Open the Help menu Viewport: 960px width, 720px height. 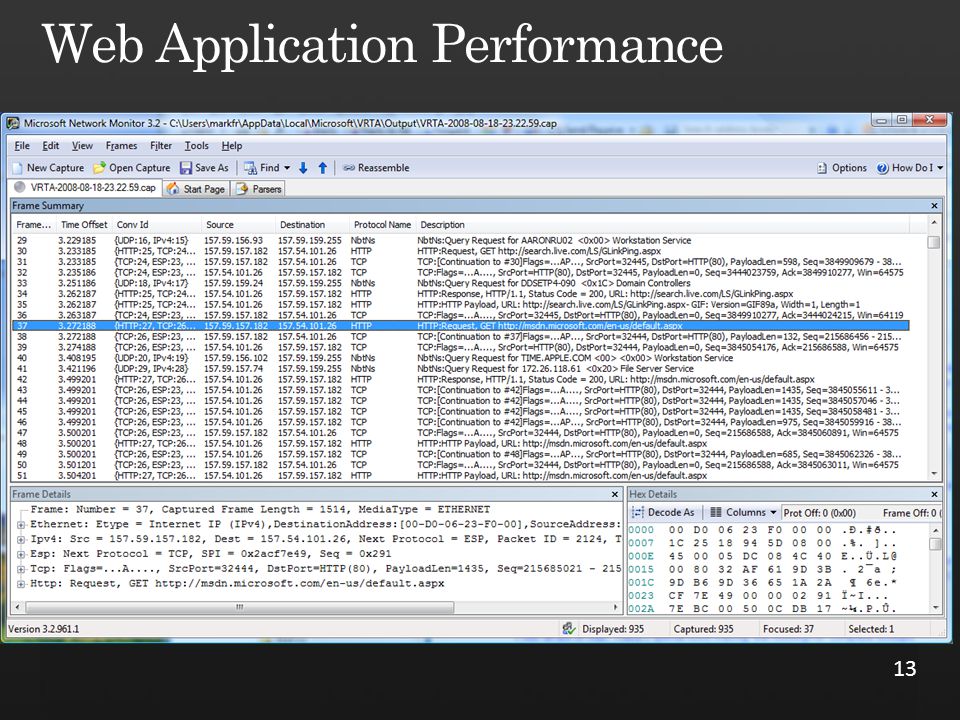(232, 146)
